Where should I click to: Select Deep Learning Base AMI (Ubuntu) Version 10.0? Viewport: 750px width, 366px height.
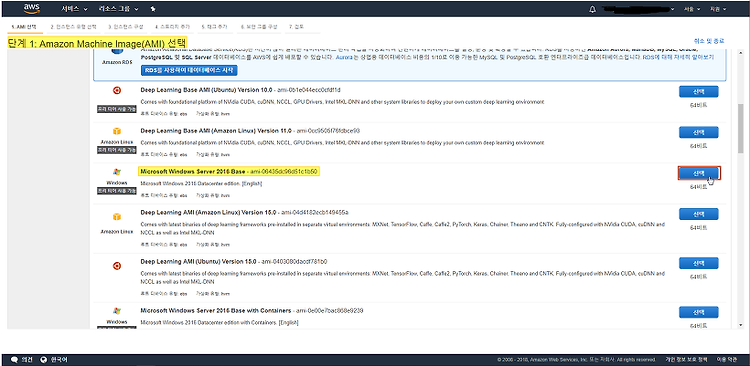tap(698, 92)
